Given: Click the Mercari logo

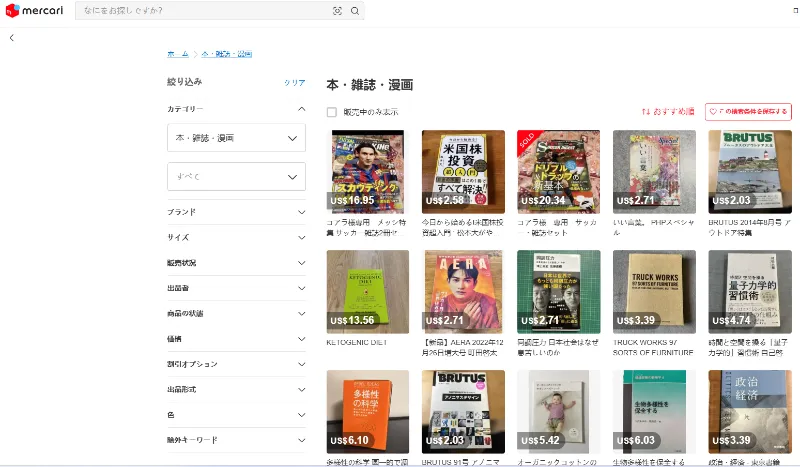Looking at the screenshot, I should 35,11.
